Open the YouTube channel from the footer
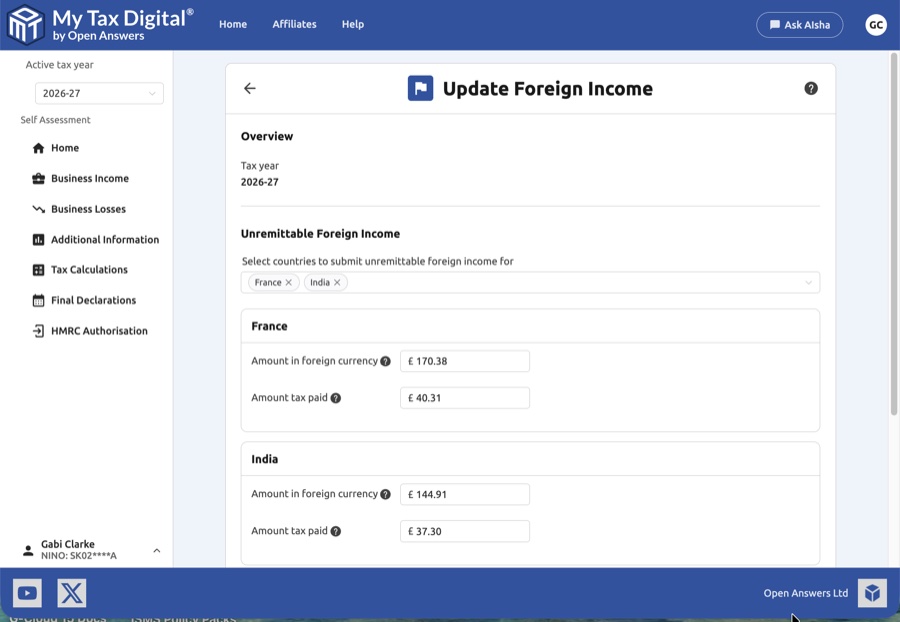This screenshot has width=900, height=622. coord(27,592)
